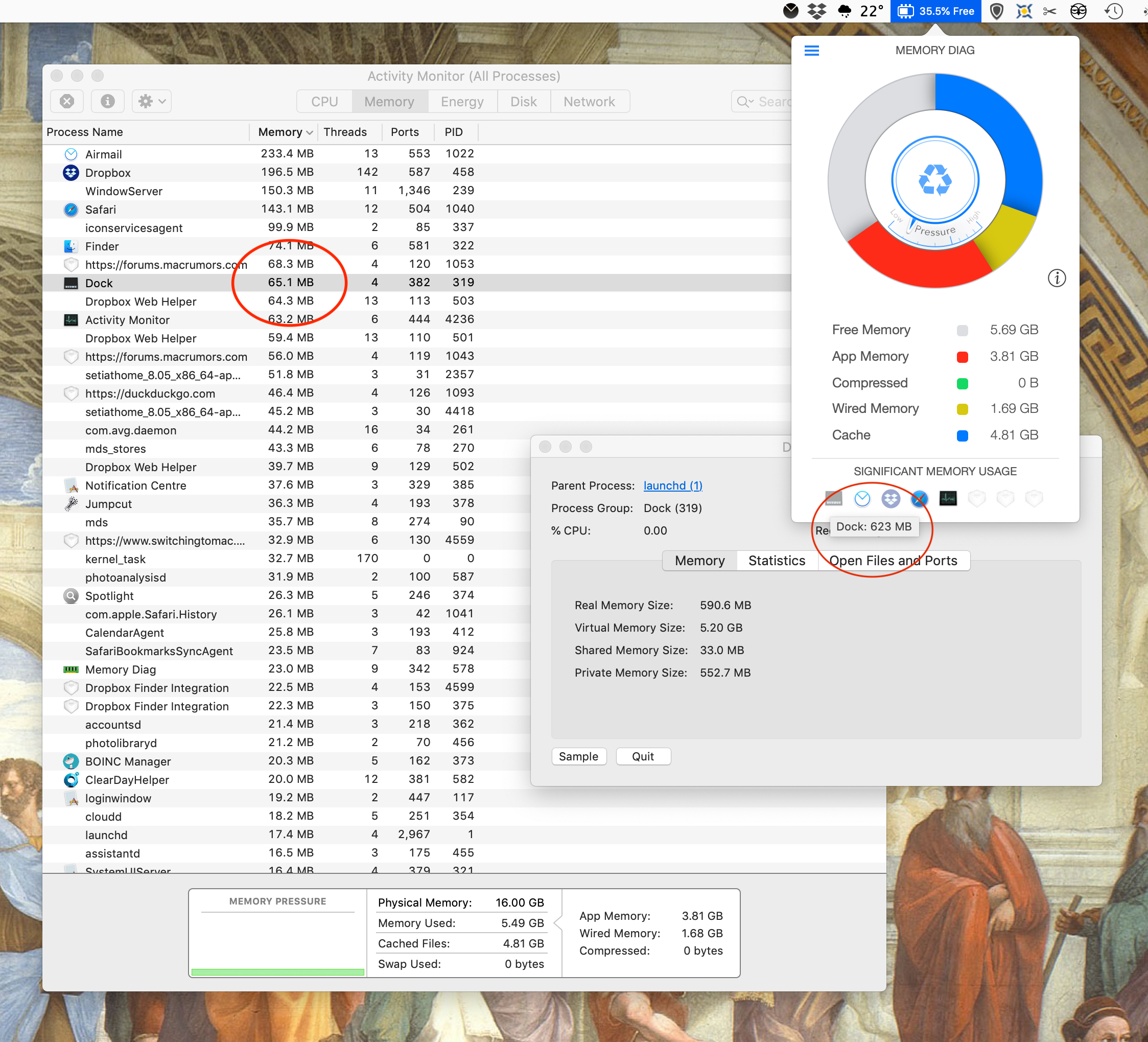Click the owl menu bar icon
The height and width of the screenshot is (1042, 1148).
coord(1078,11)
